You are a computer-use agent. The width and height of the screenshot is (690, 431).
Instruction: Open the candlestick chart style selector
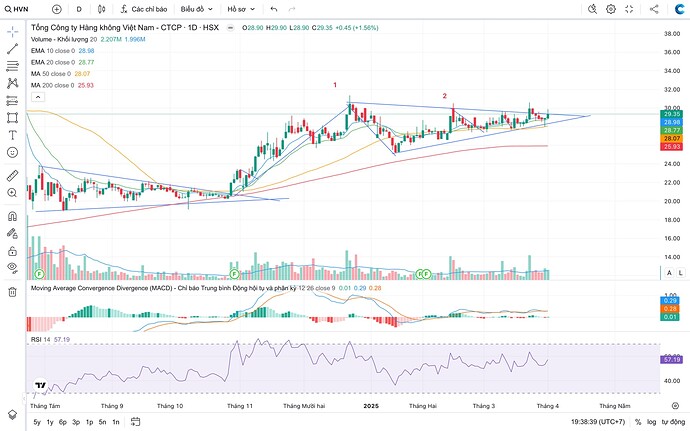tap(102, 9)
